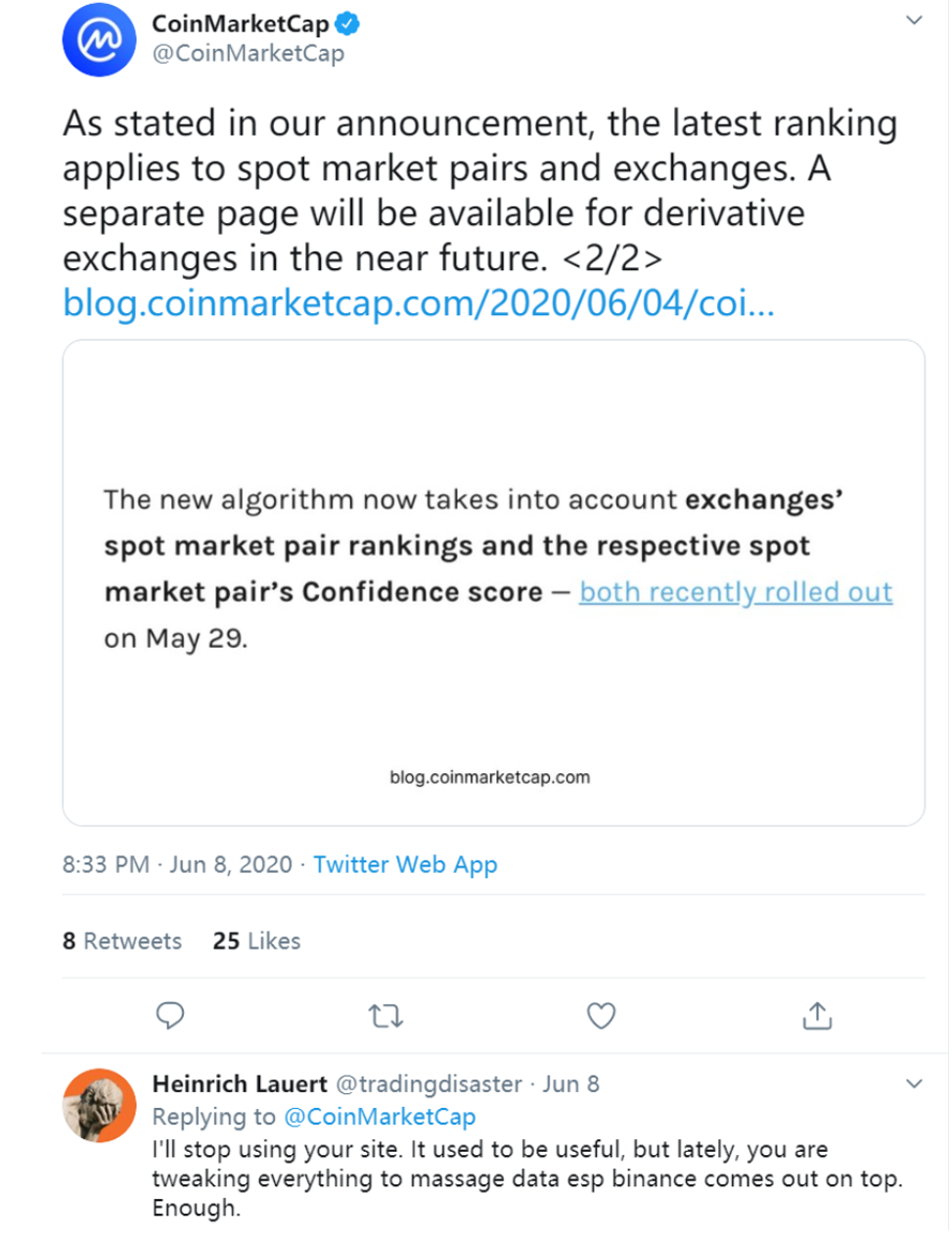Click the Heinrich Lauert display name

pos(240,1084)
